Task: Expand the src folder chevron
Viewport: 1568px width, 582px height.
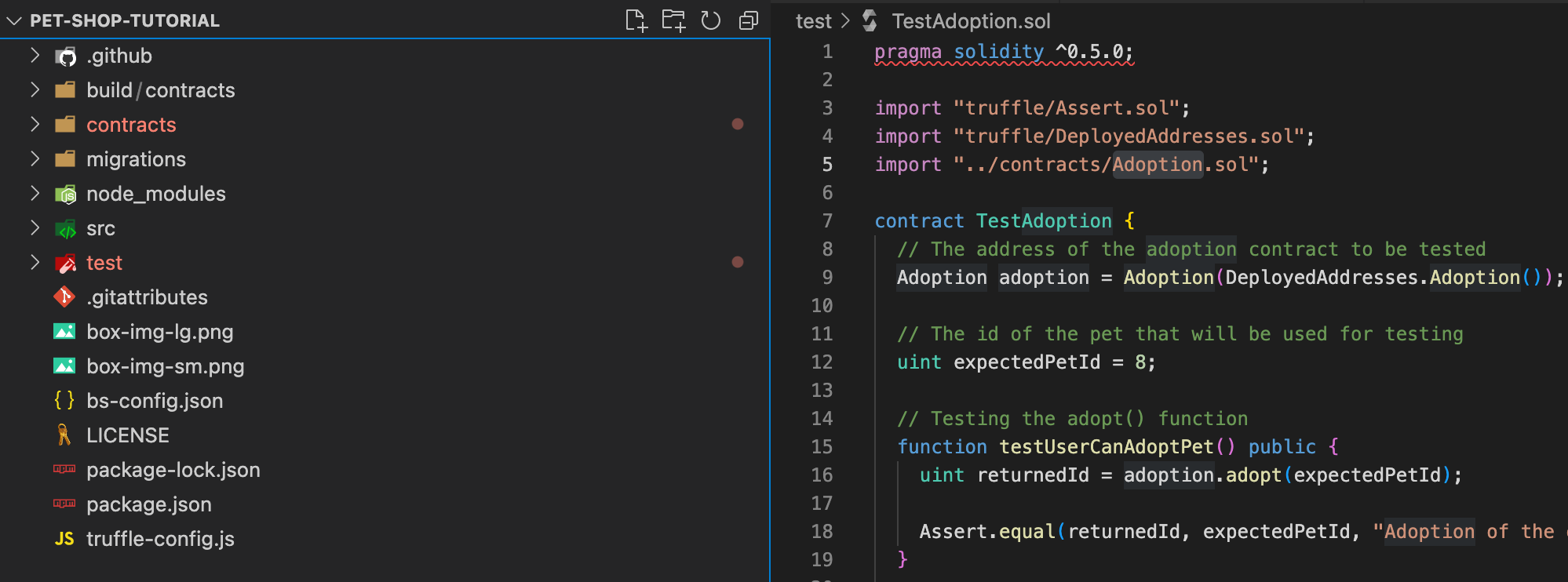Action: 35,227
